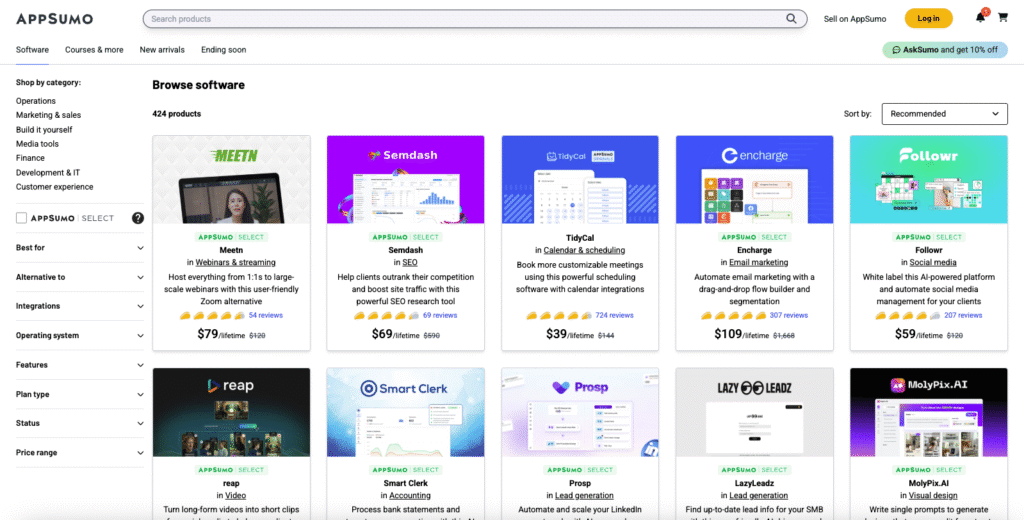The image size is (1024, 520).
Task: Click the Semdash star rating
Action: tap(387, 316)
